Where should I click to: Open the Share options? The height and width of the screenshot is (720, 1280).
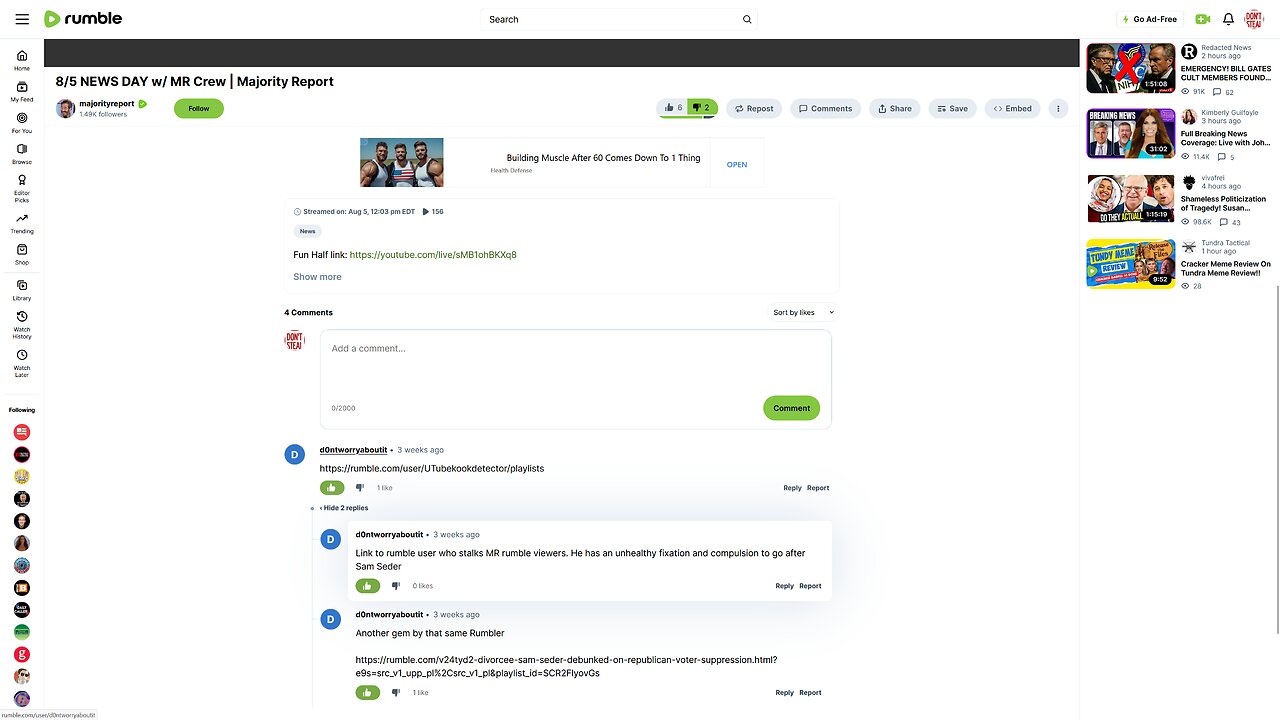[895, 108]
